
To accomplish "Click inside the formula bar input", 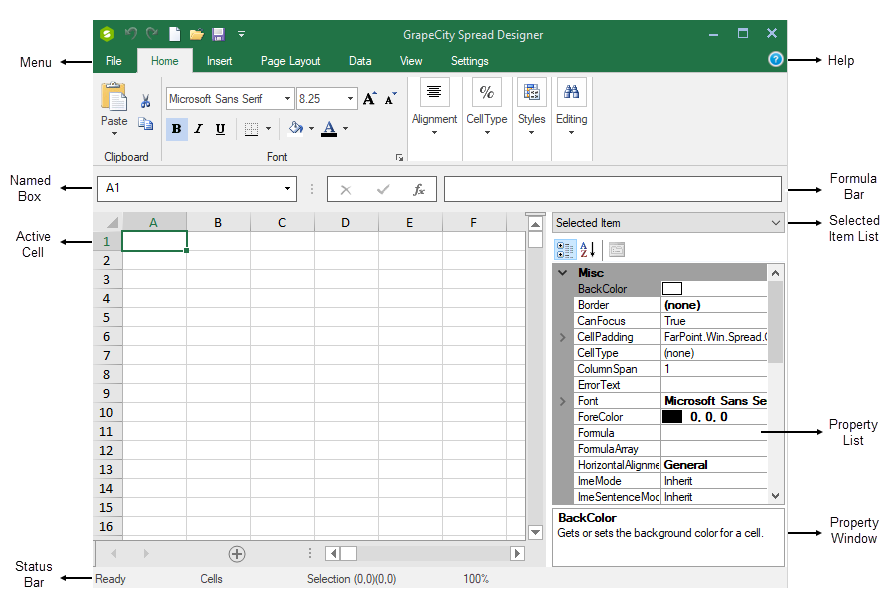I will pyautogui.click(x=613, y=189).
